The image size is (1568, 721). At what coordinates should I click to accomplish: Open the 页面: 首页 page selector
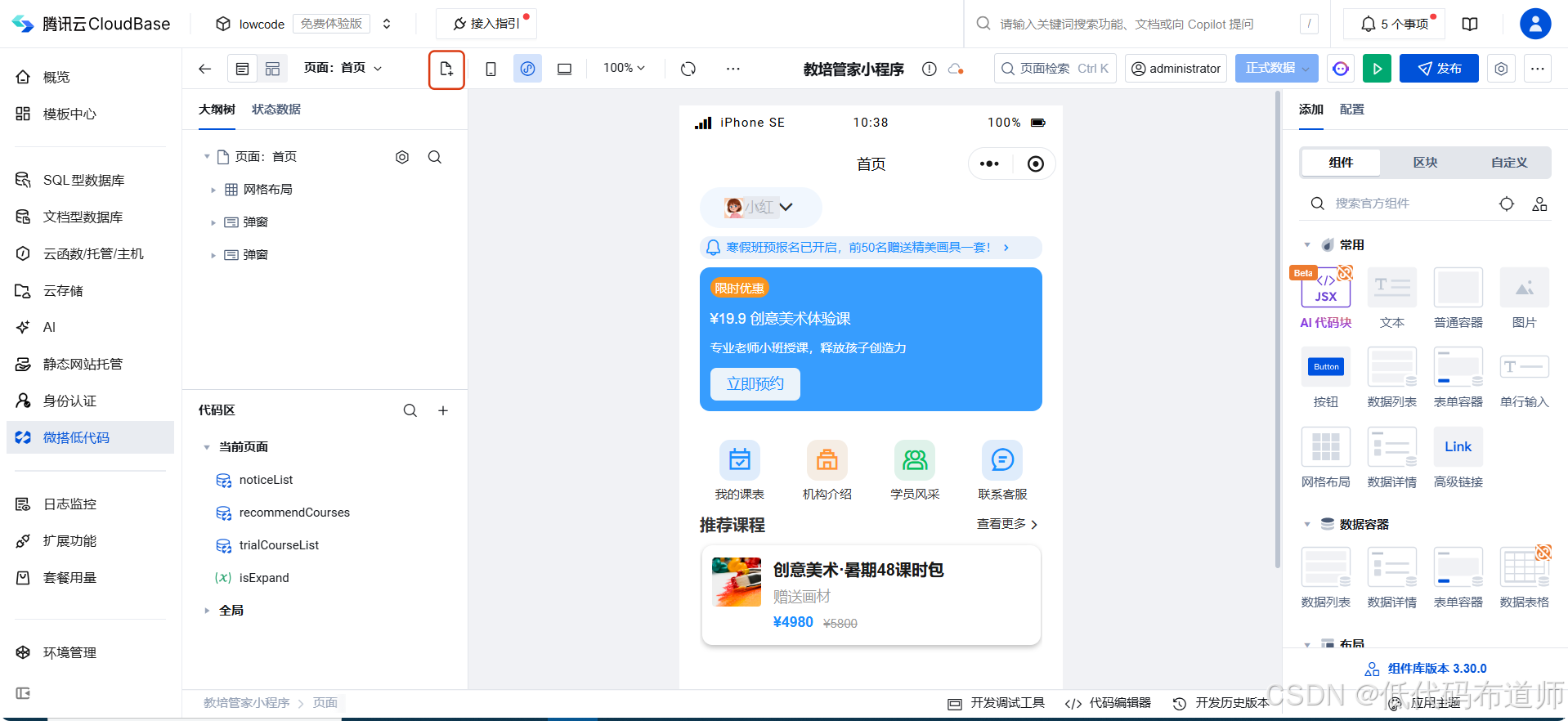coord(343,68)
